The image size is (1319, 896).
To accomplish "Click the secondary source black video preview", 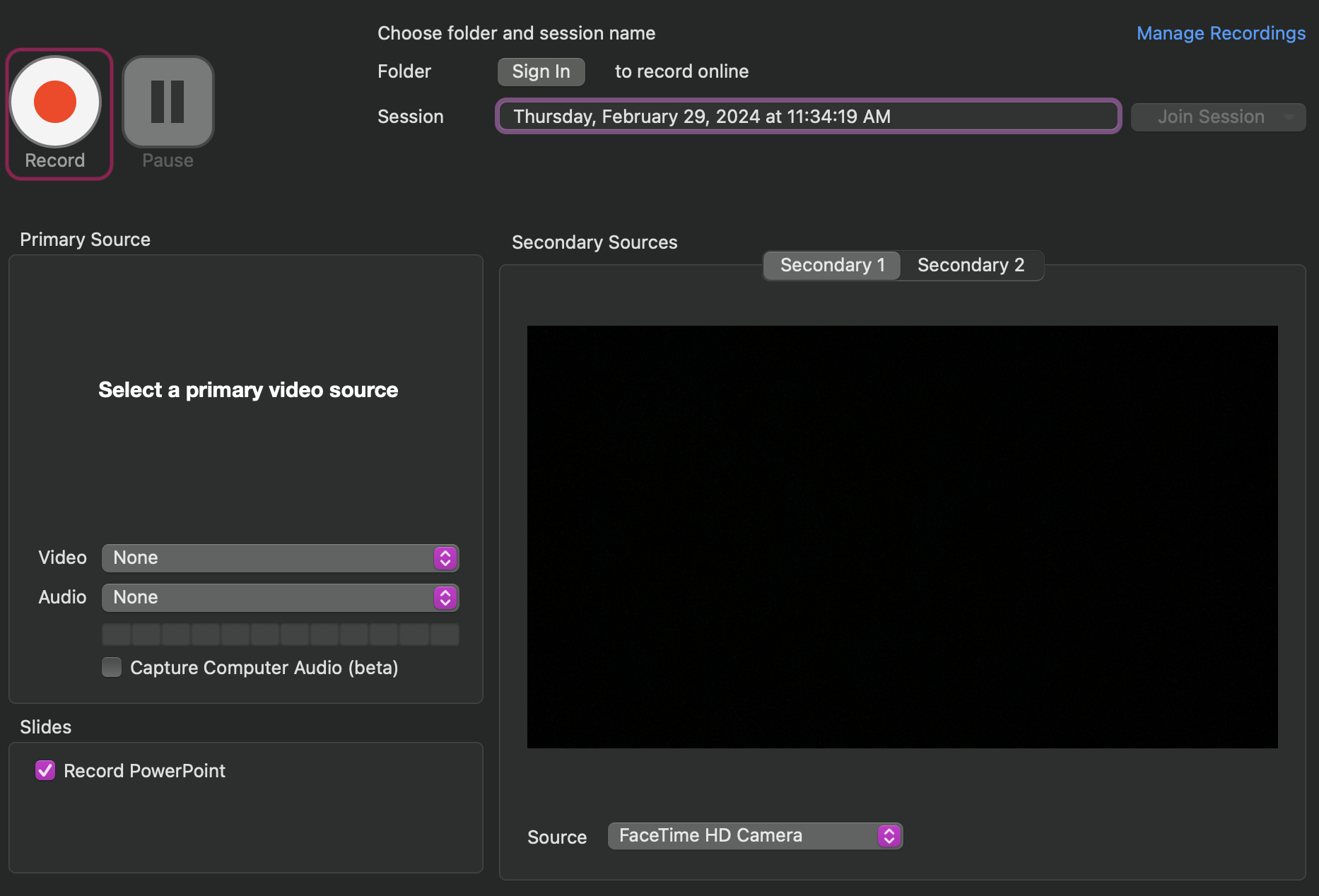I will (x=902, y=536).
